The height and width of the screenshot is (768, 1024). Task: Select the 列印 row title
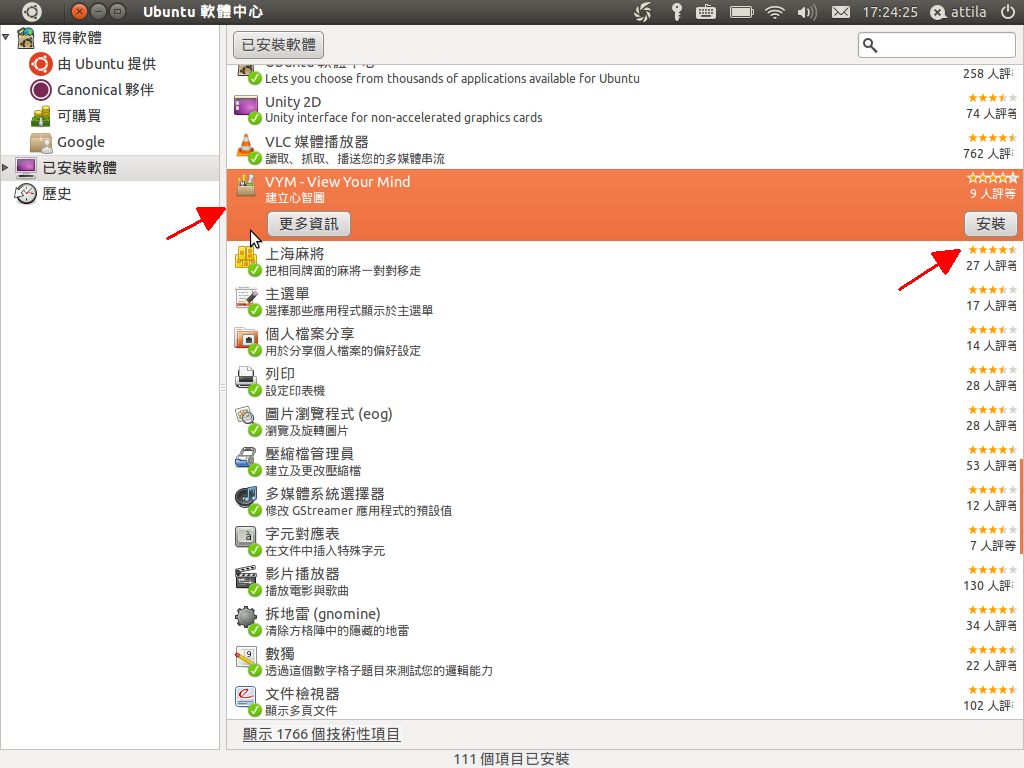point(280,374)
